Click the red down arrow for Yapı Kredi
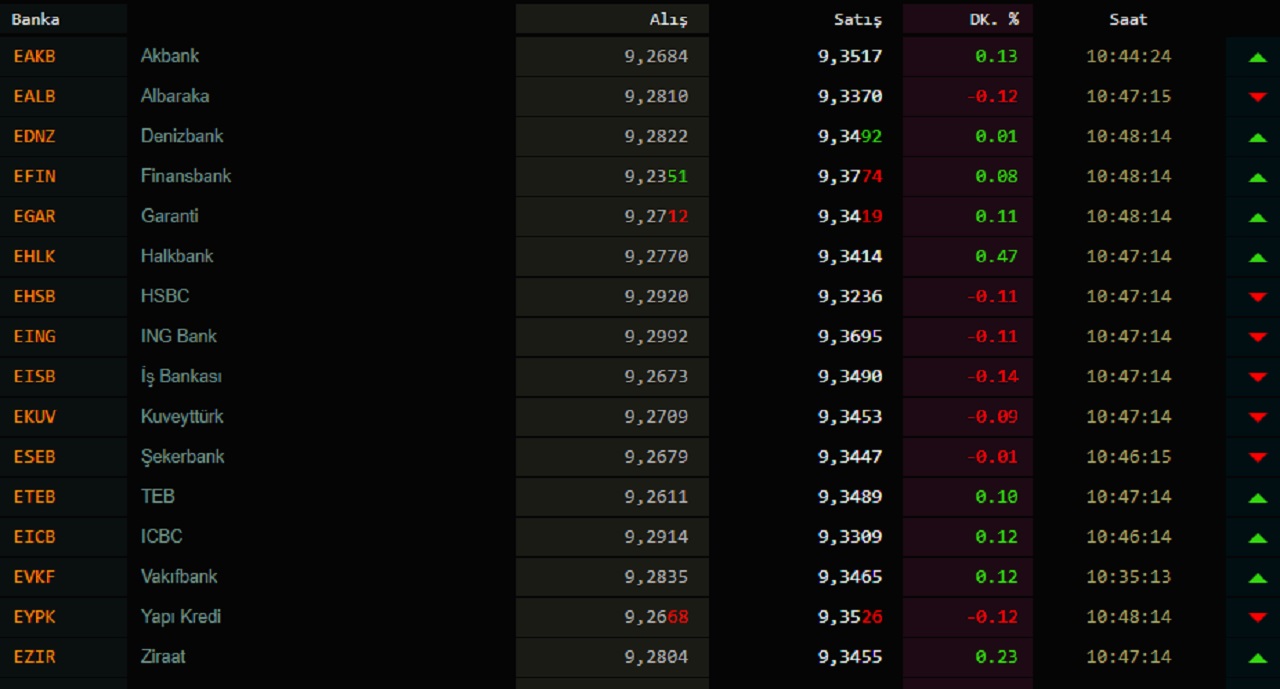 (x=1257, y=617)
